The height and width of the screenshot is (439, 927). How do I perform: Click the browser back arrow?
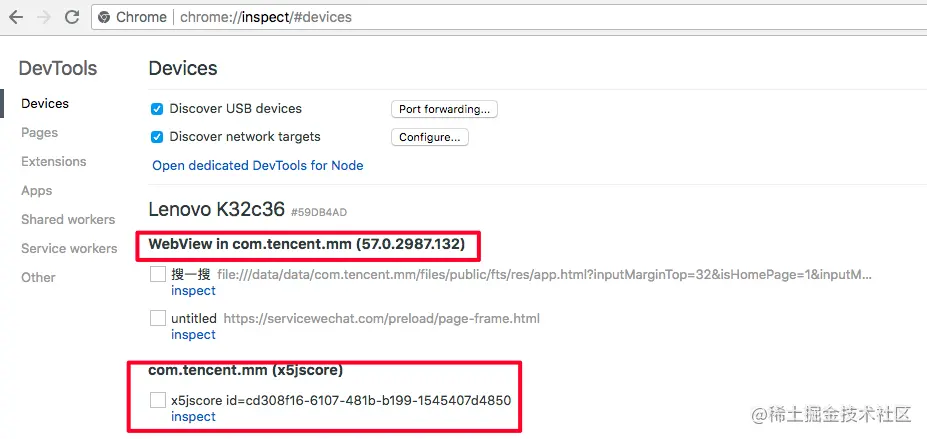16,17
